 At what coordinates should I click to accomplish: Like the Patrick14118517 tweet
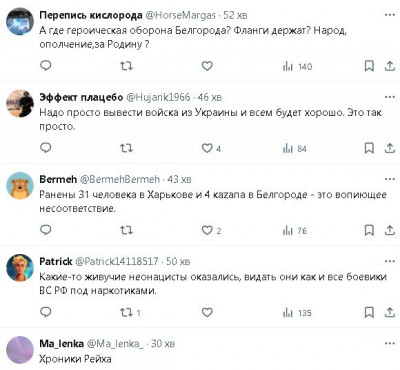pyautogui.click(x=207, y=312)
